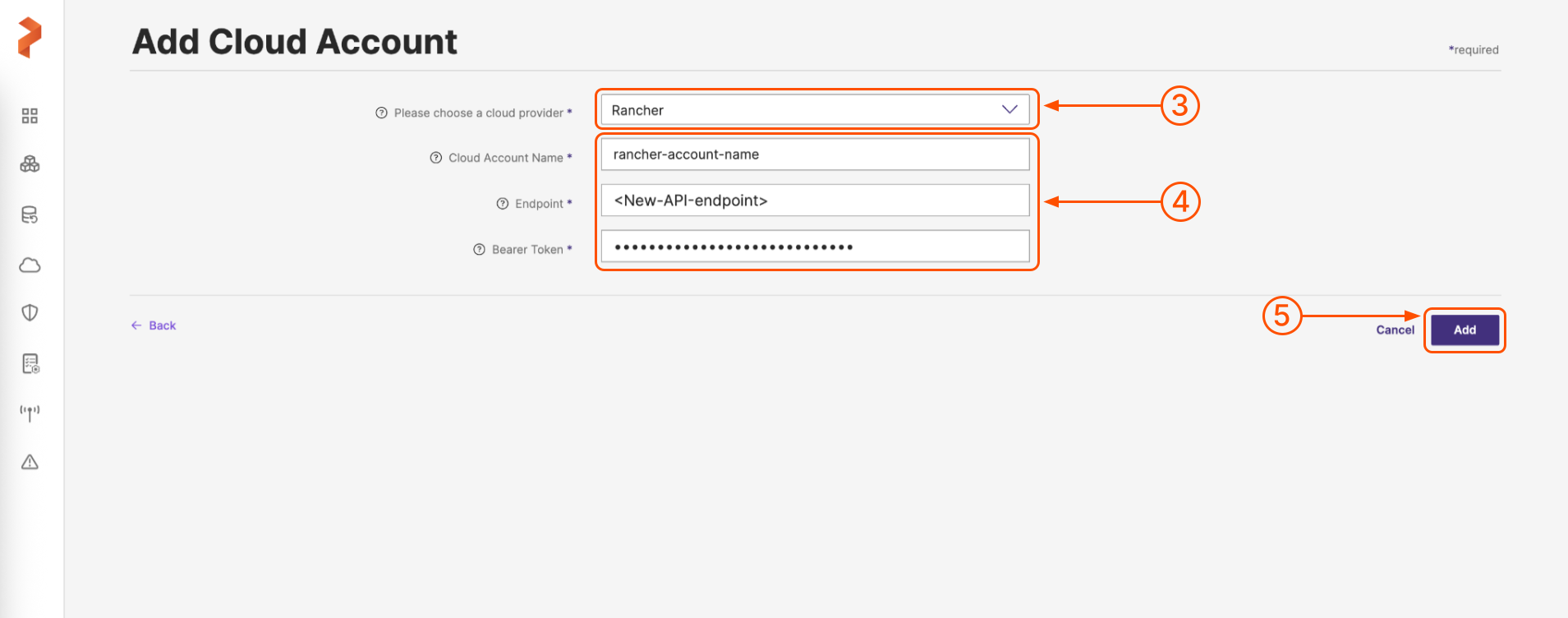
Task: Click help icon beside Cloud Account Name
Action: 436,158
